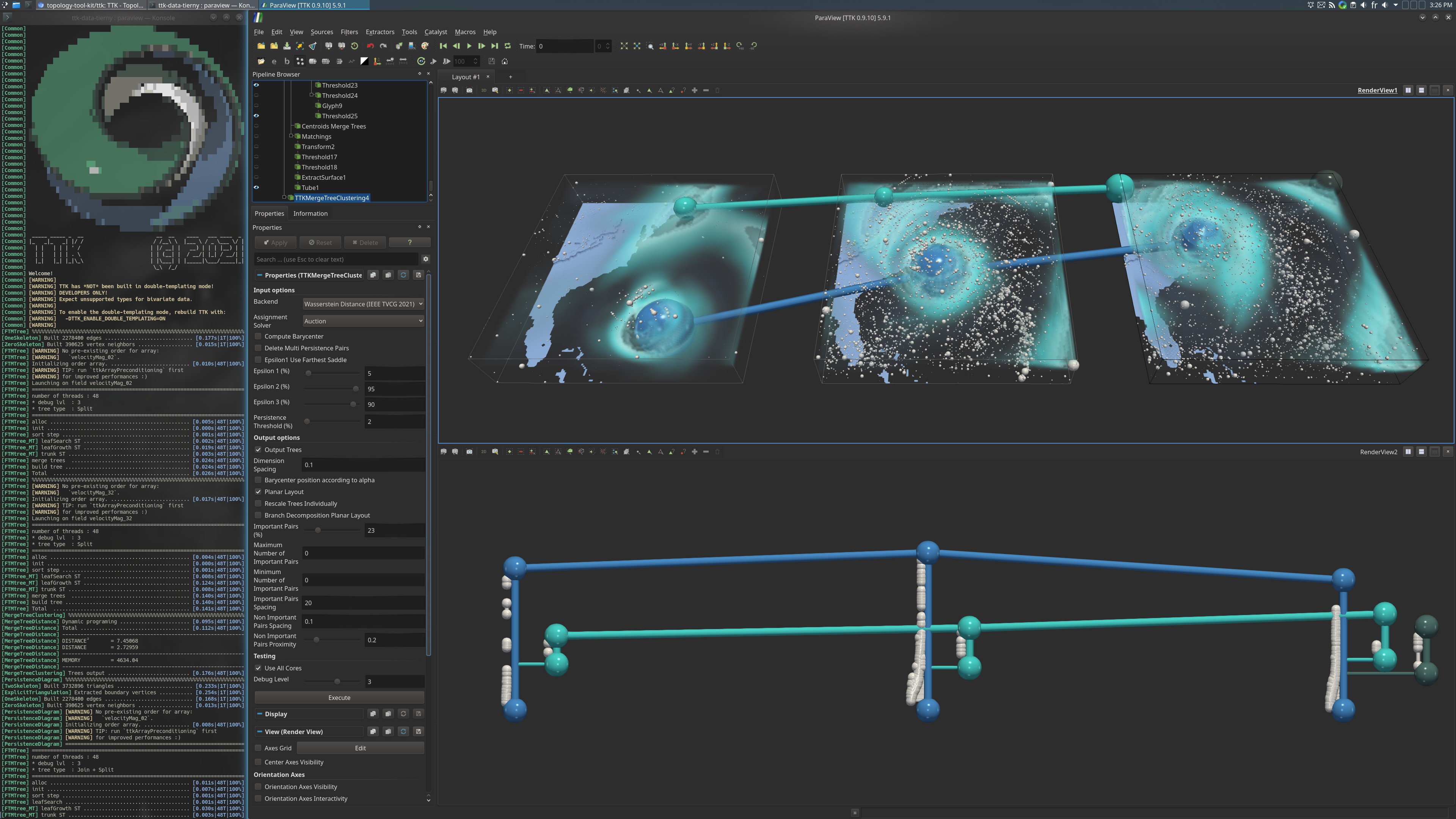Click the Undo arrow icon
The image size is (1456, 819).
coord(370,46)
